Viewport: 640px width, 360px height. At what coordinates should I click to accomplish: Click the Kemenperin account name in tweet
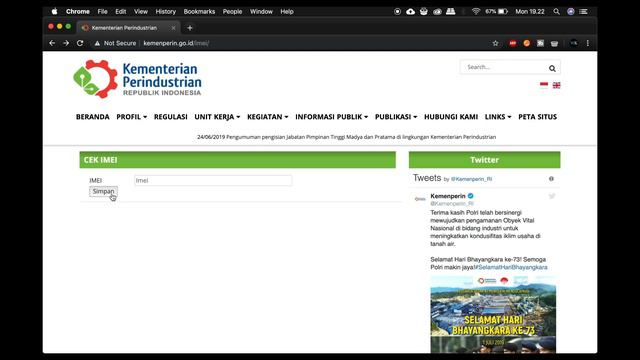(x=448, y=196)
